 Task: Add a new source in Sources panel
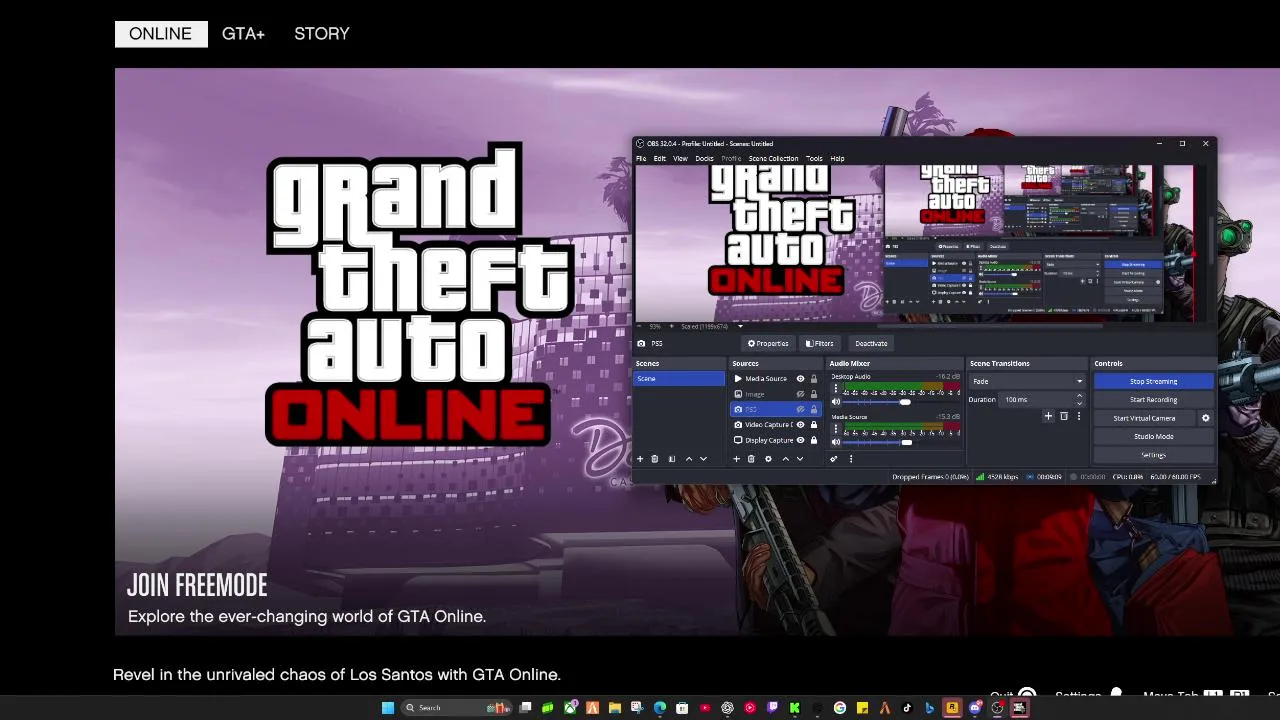click(736, 459)
